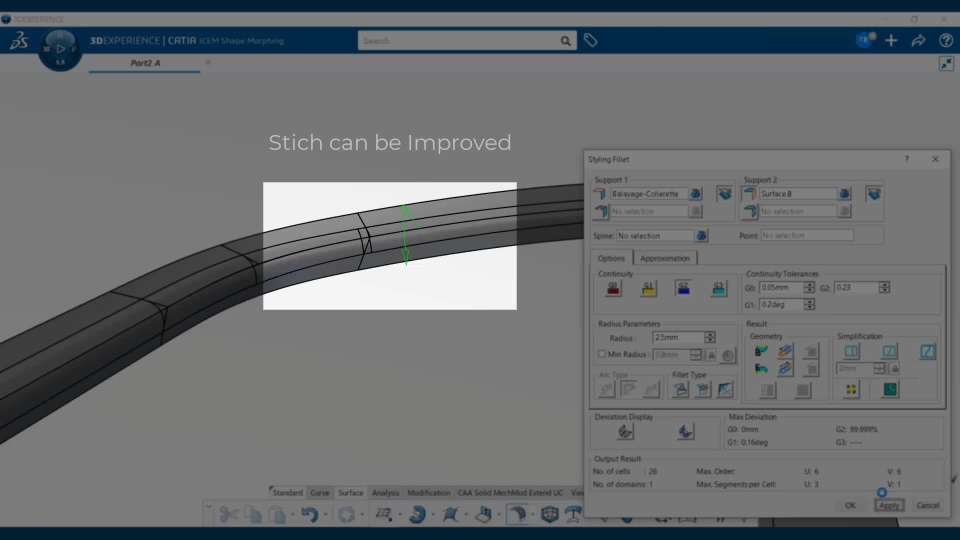Open CAA Solid MechMod Extend UC tab
Image resolution: width=960 pixels, height=540 pixels.
pos(510,493)
